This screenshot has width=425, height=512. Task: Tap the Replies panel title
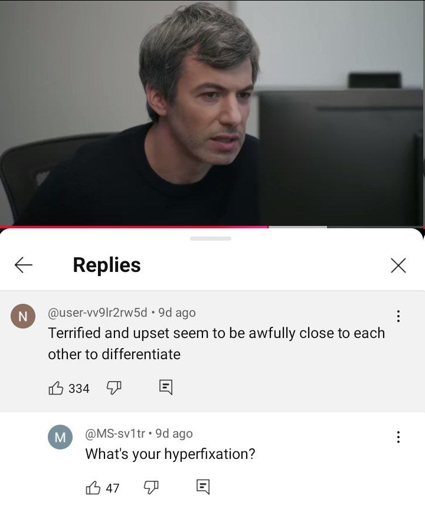pyautogui.click(x=107, y=265)
